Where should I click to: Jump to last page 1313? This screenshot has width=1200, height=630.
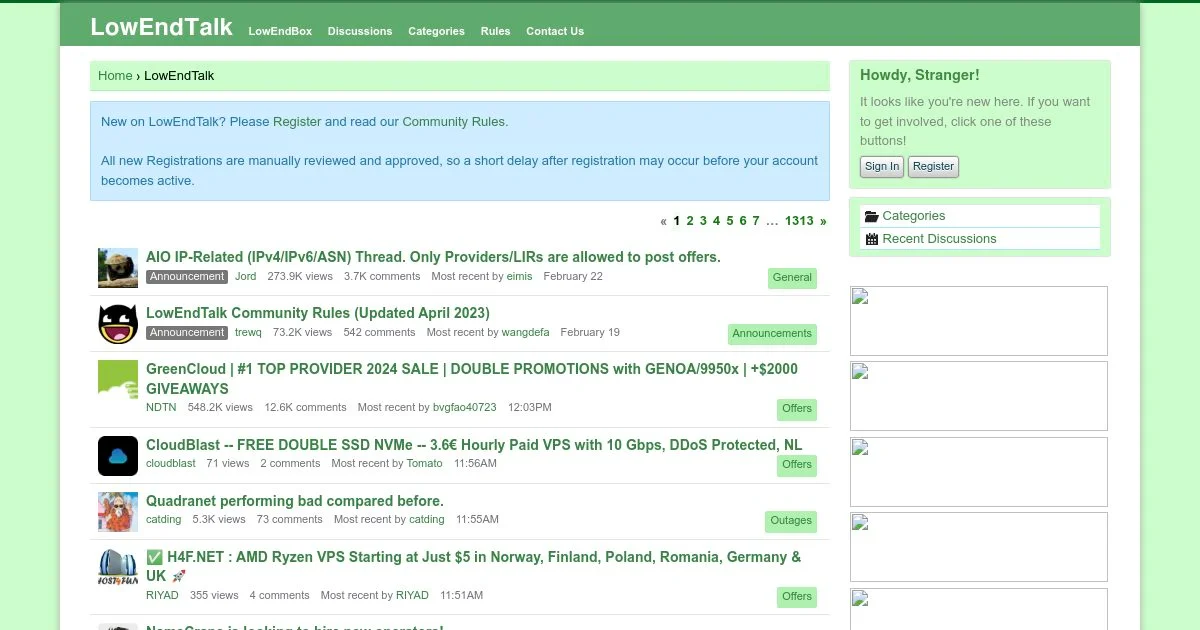(799, 221)
